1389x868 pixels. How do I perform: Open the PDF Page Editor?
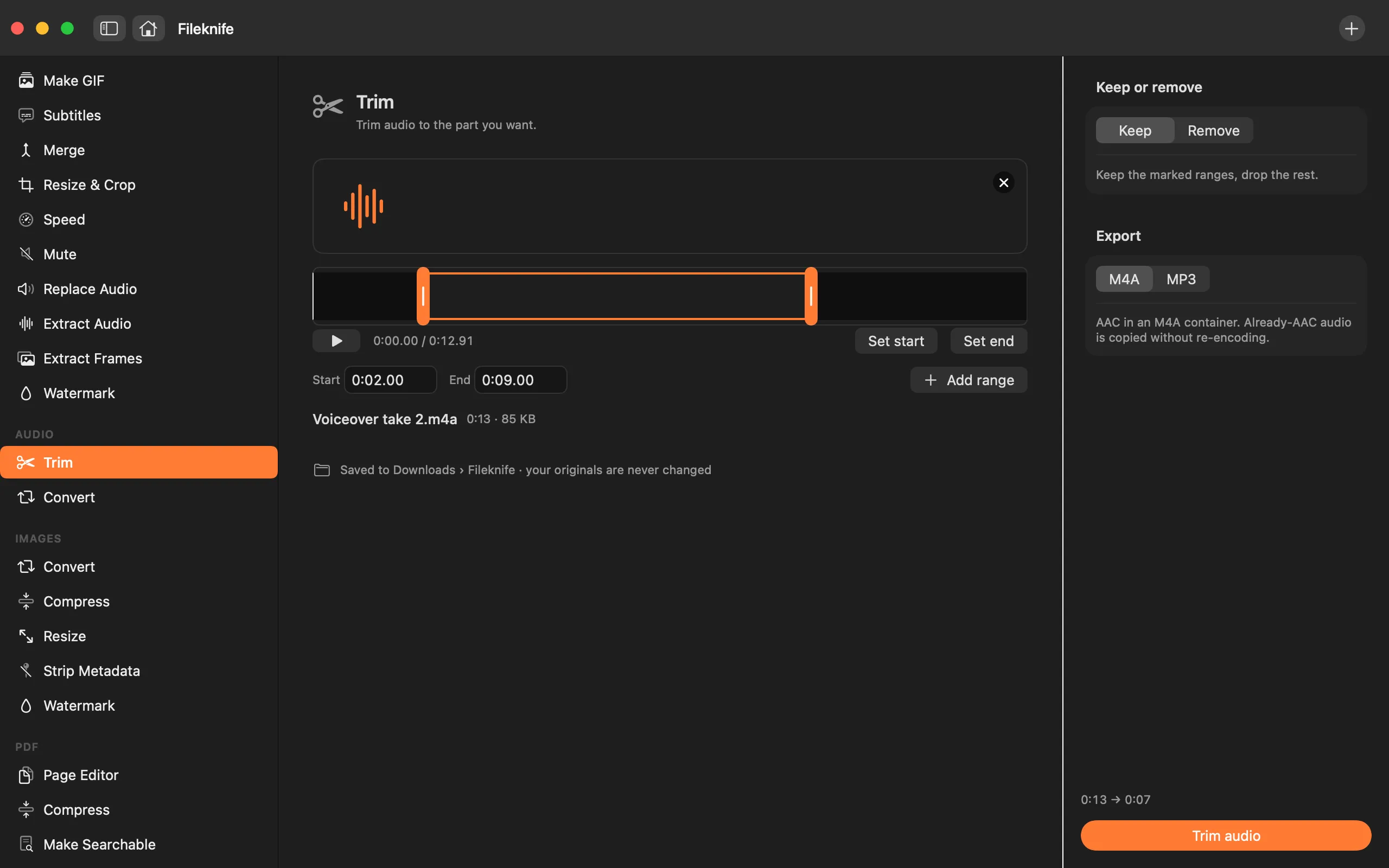[x=139, y=775]
